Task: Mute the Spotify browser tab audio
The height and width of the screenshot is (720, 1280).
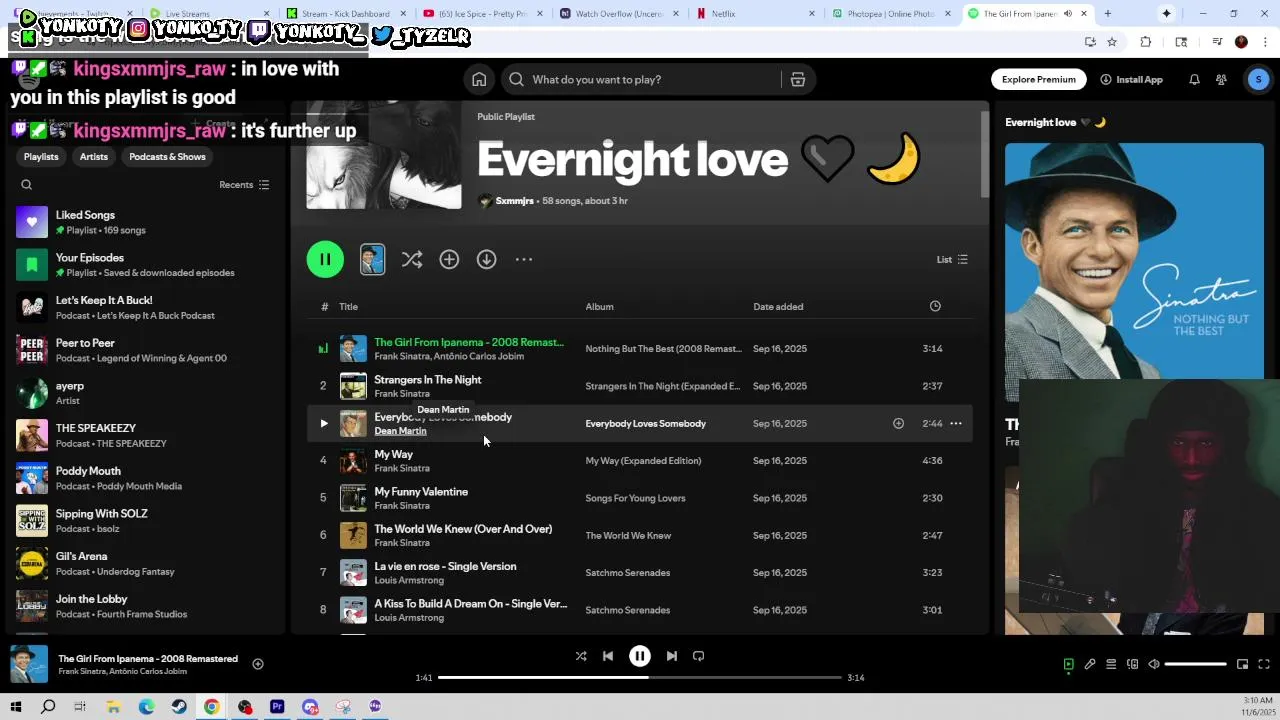Action: point(1068,14)
